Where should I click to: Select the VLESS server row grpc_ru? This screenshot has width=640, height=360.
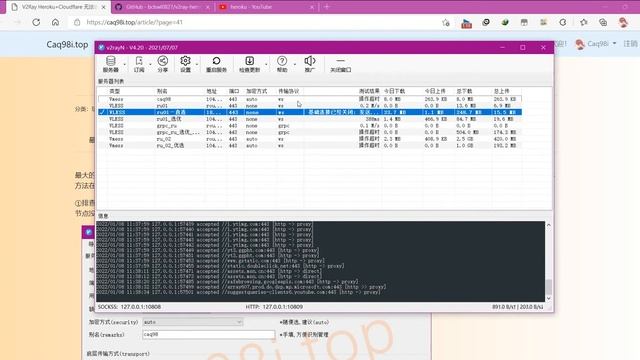pyautogui.click(x=310, y=126)
